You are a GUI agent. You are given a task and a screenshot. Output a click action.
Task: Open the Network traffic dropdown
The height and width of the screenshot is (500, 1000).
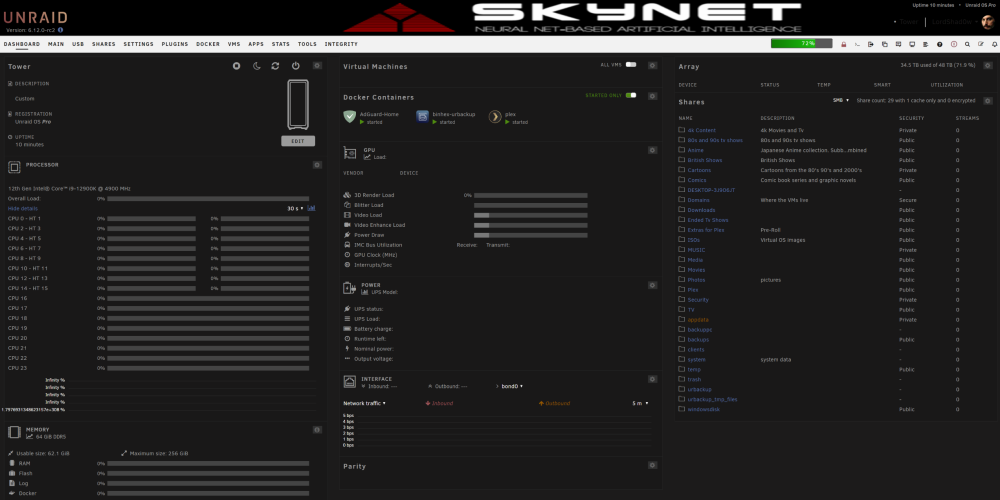pos(364,403)
